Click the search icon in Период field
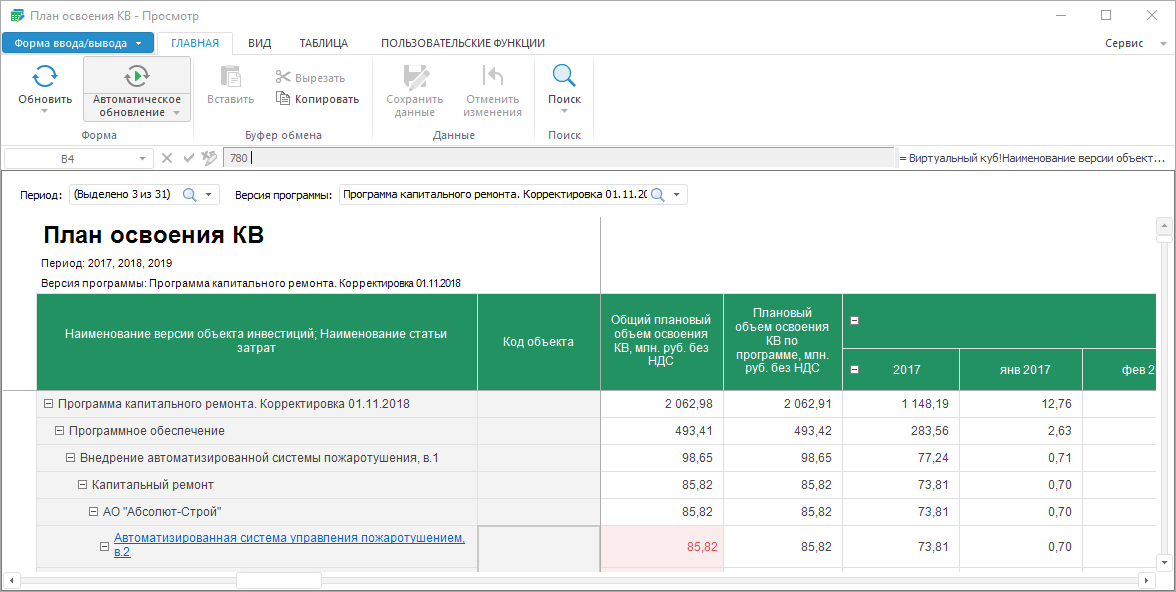Viewport: 1176px width, 592px height. coord(189,195)
